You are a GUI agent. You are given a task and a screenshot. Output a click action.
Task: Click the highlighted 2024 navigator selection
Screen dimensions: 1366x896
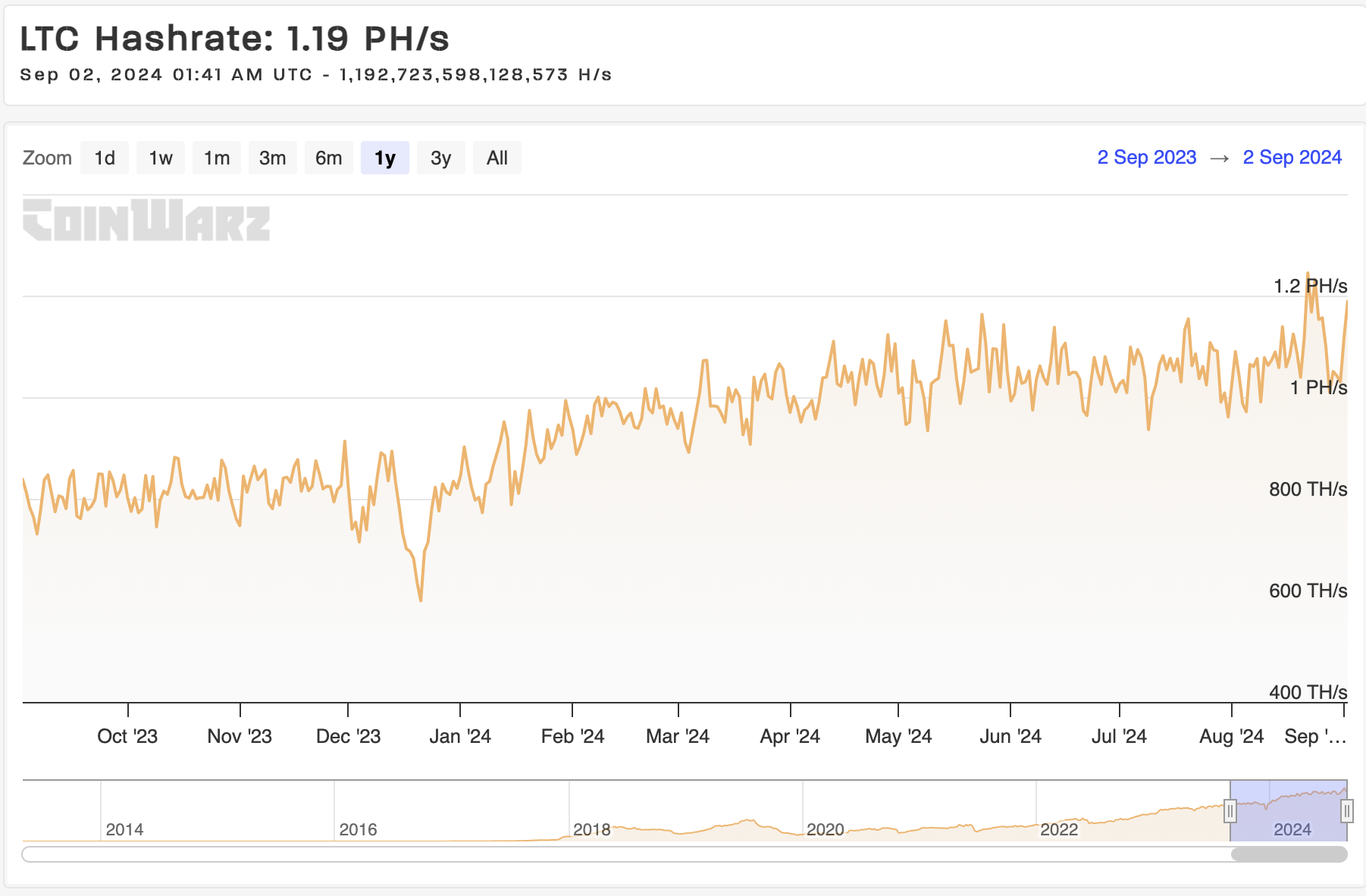(x=1289, y=810)
